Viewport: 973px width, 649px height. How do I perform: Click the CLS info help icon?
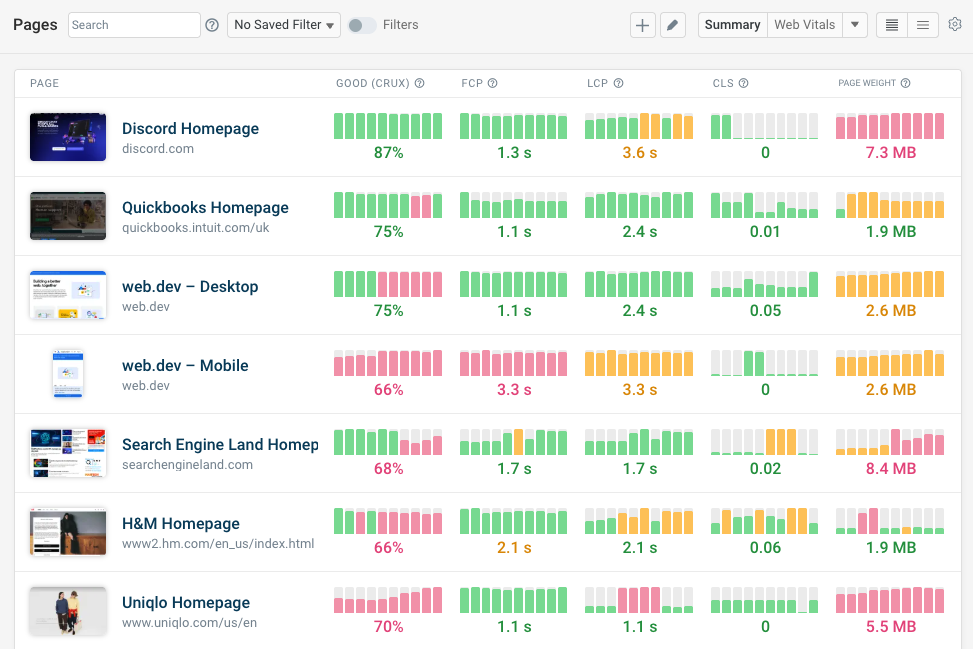click(743, 84)
